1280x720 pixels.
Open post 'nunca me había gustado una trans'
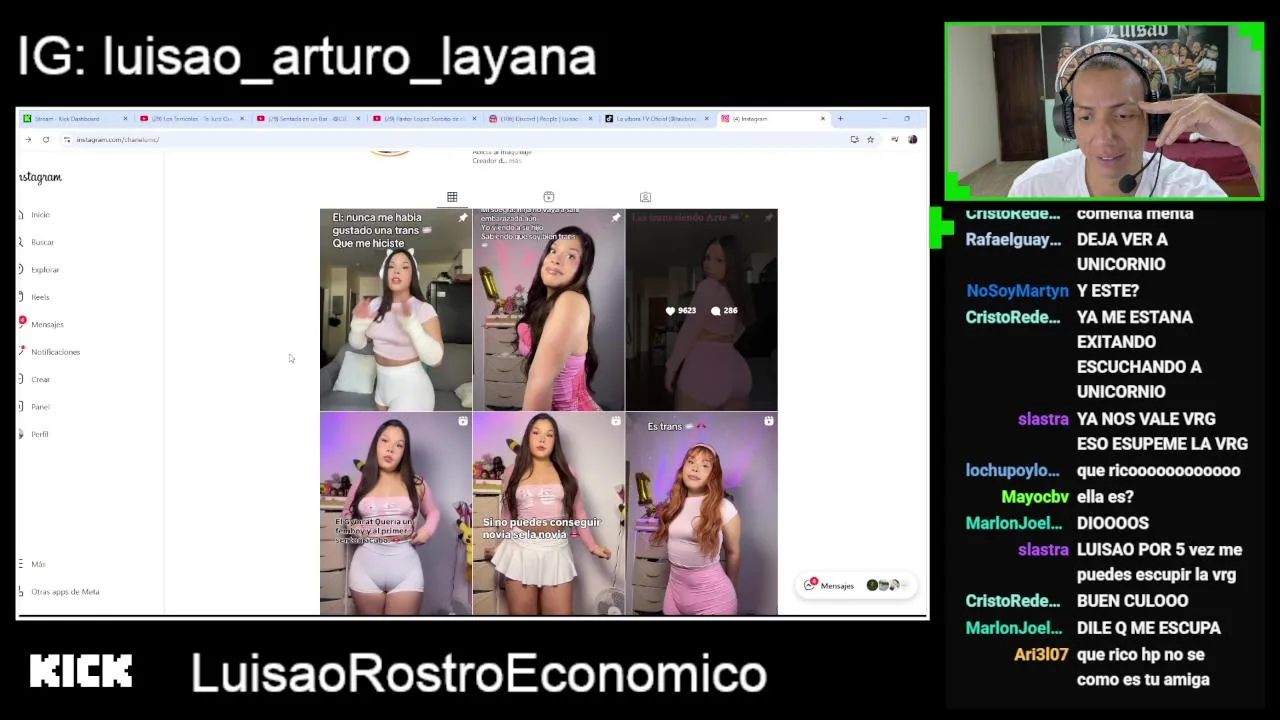point(396,310)
